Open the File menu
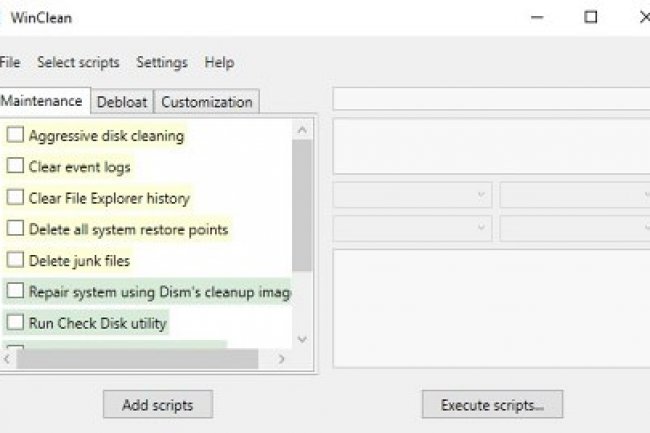This screenshot has height=433, width=650. point(10,62)
